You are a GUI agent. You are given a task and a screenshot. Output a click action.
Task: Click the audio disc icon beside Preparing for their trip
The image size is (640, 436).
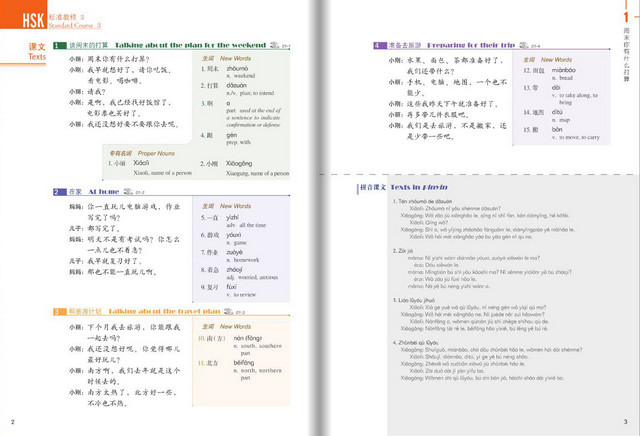coord(524,45)
